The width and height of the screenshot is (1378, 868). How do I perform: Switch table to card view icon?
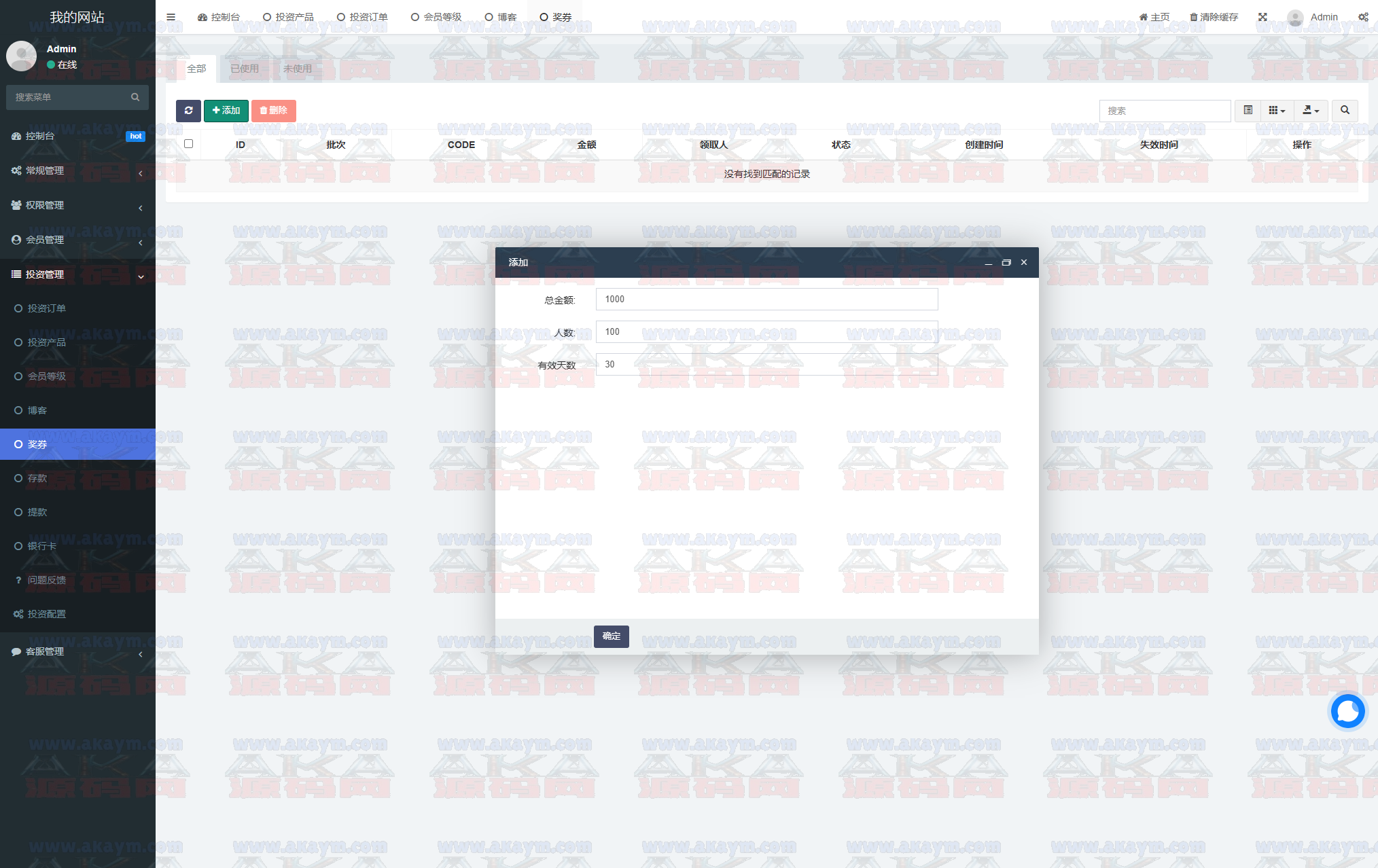coord(1248,110)
